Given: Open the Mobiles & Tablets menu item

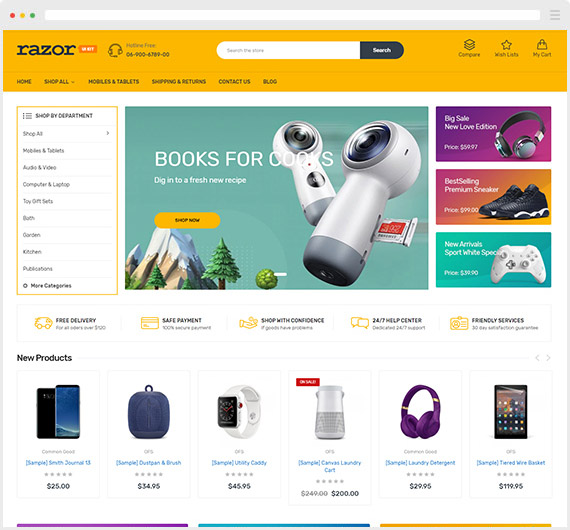Looking at the screenshot, I should 113,82.
